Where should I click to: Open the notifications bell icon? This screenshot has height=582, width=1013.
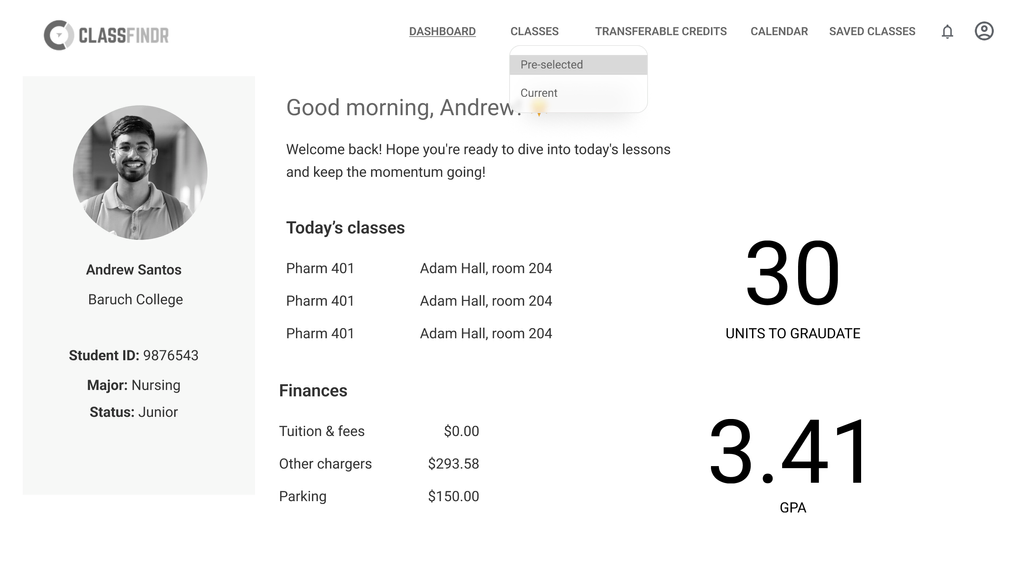coord(947,32)
